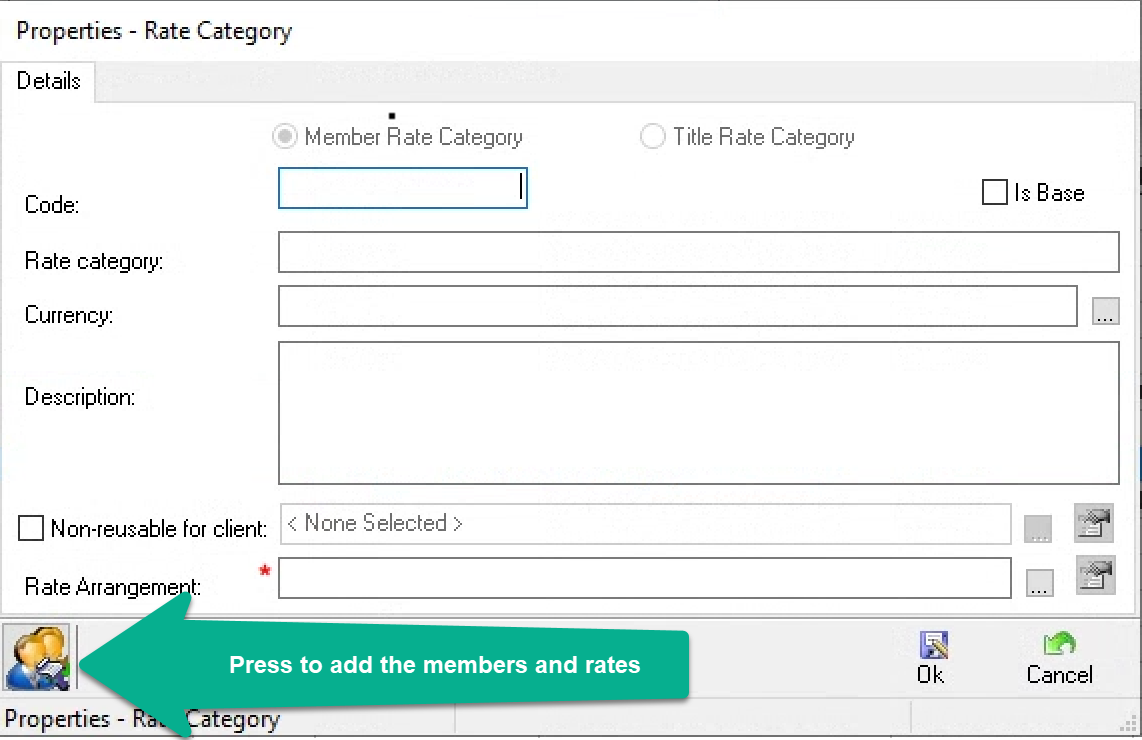Switch to the Details tab

[48, 81]
